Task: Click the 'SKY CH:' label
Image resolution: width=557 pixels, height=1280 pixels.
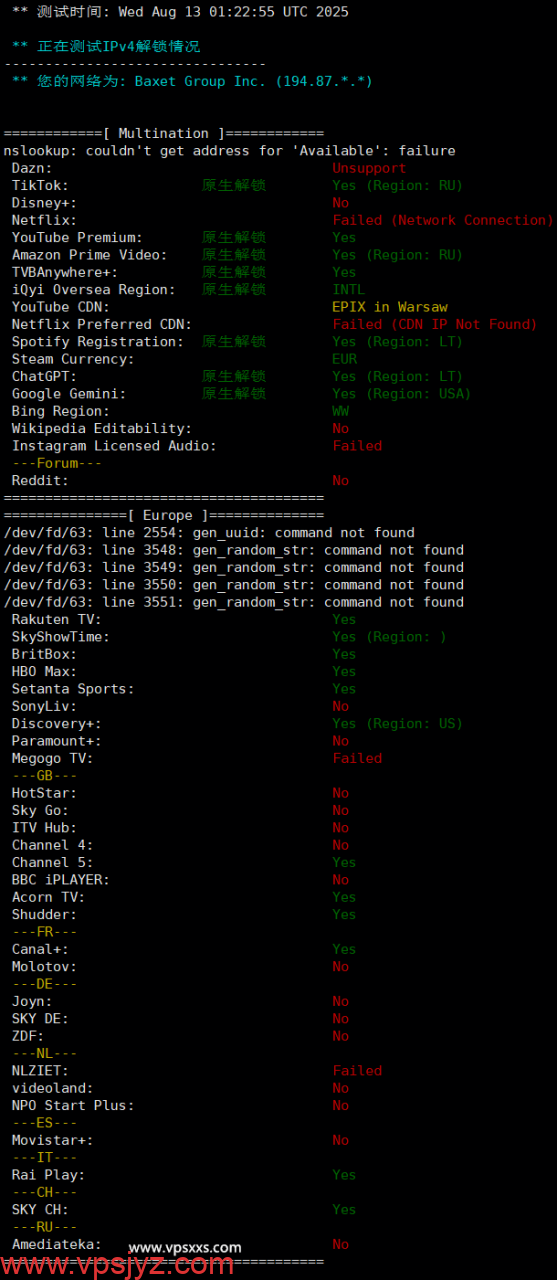Action: (x=40, y=1210)
